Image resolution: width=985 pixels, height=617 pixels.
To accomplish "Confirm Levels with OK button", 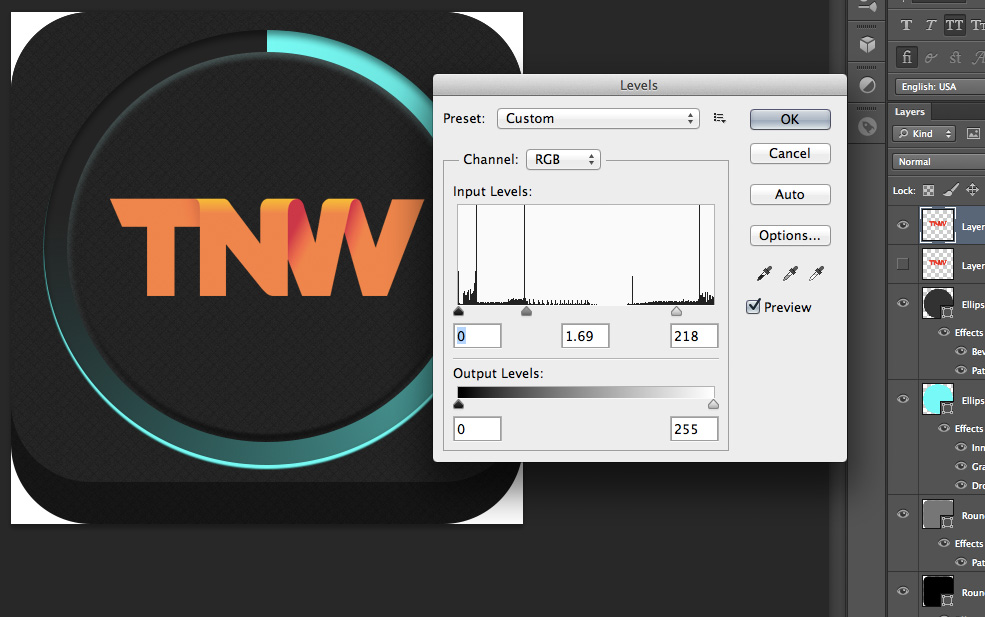I will pos(790,119).
